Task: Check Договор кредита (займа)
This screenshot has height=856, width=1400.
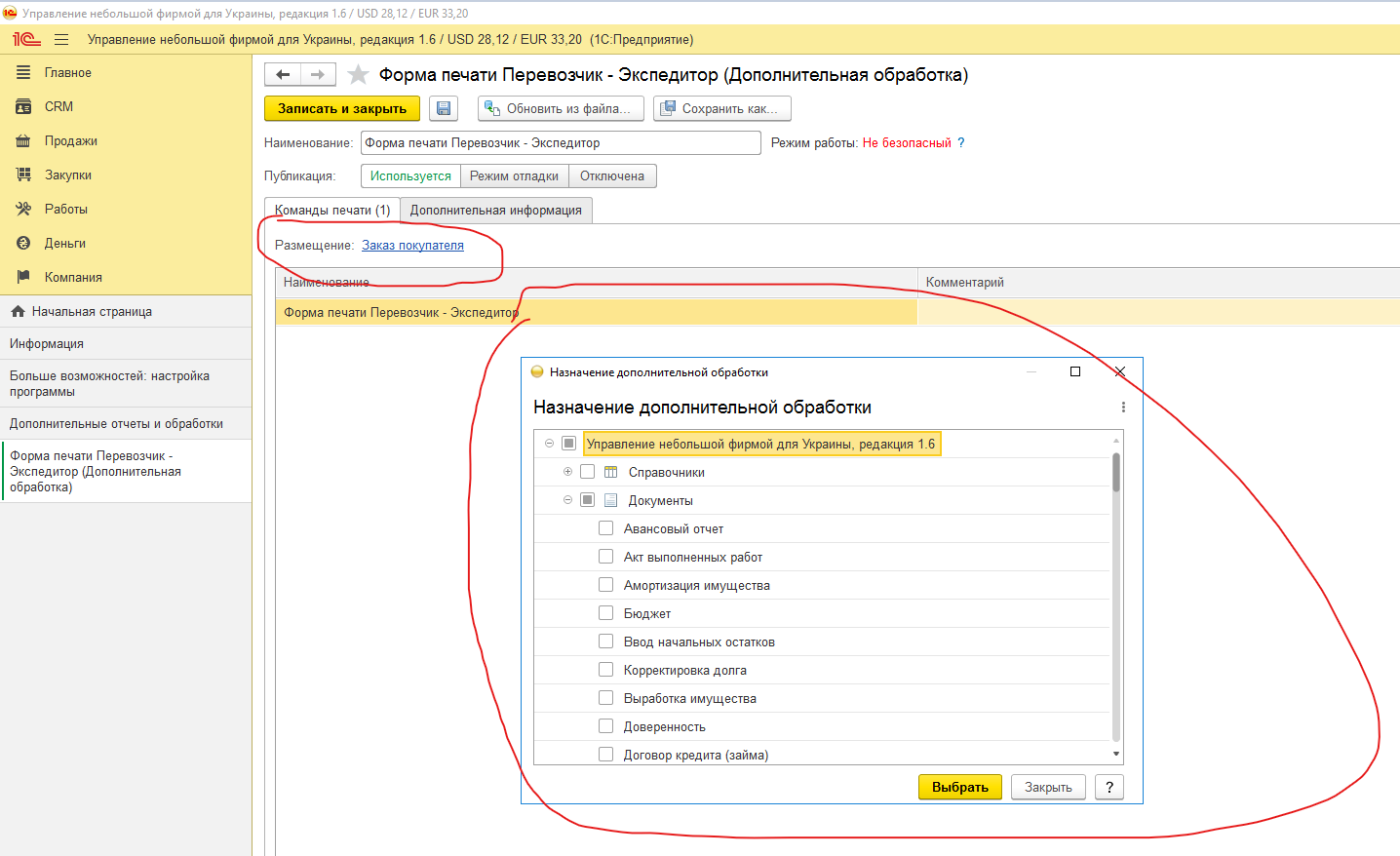Action: click(x=605, y=754)
